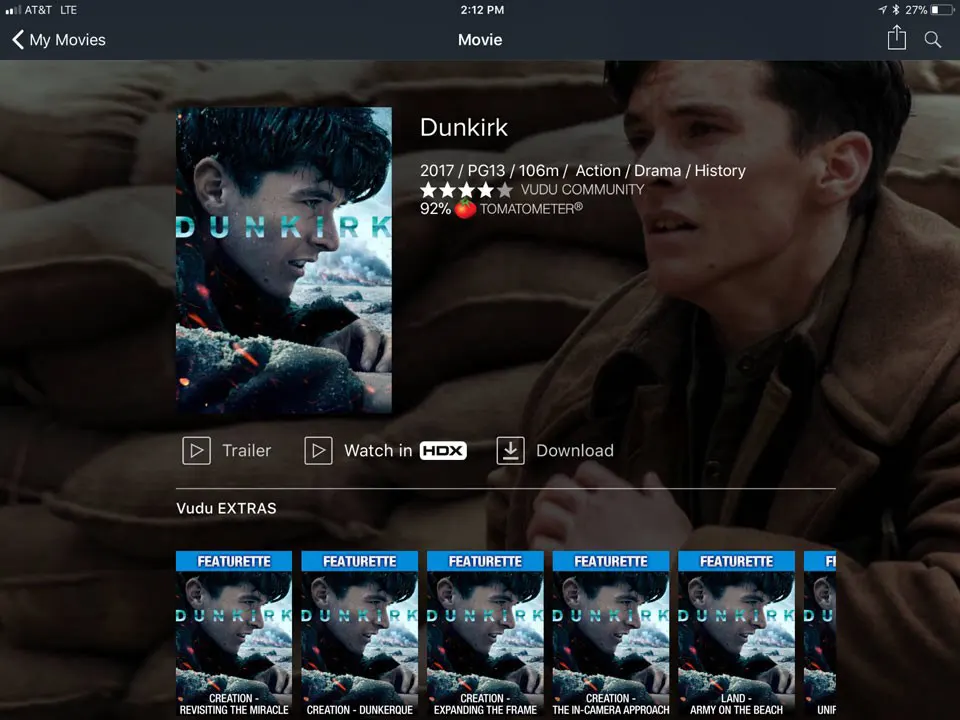Tap the battery indicator in status bar

[942, 10]
